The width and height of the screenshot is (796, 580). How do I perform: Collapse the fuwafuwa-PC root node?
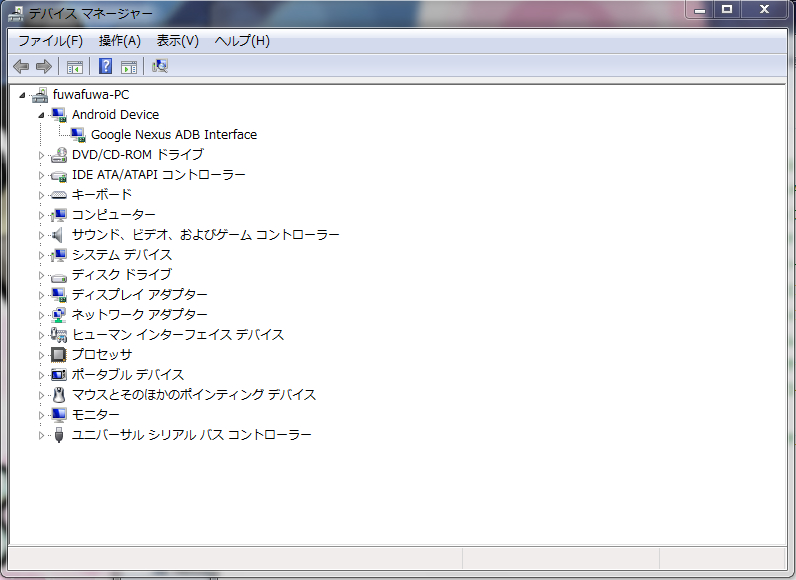tap(22, 95)
